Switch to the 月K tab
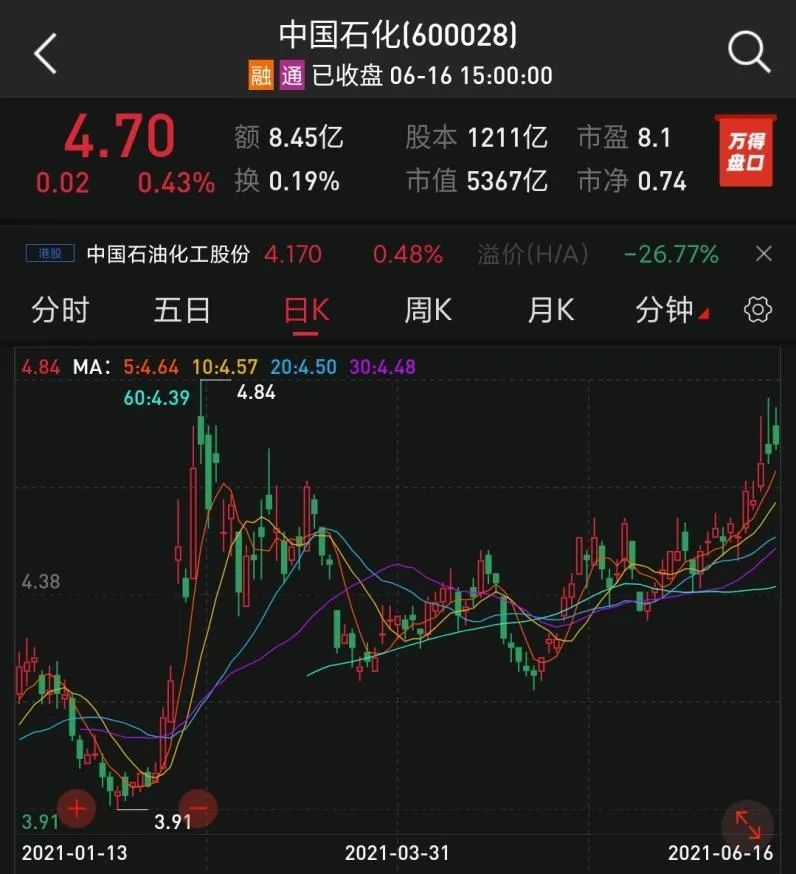The image size is (796, 874). [x=551, y=310]
